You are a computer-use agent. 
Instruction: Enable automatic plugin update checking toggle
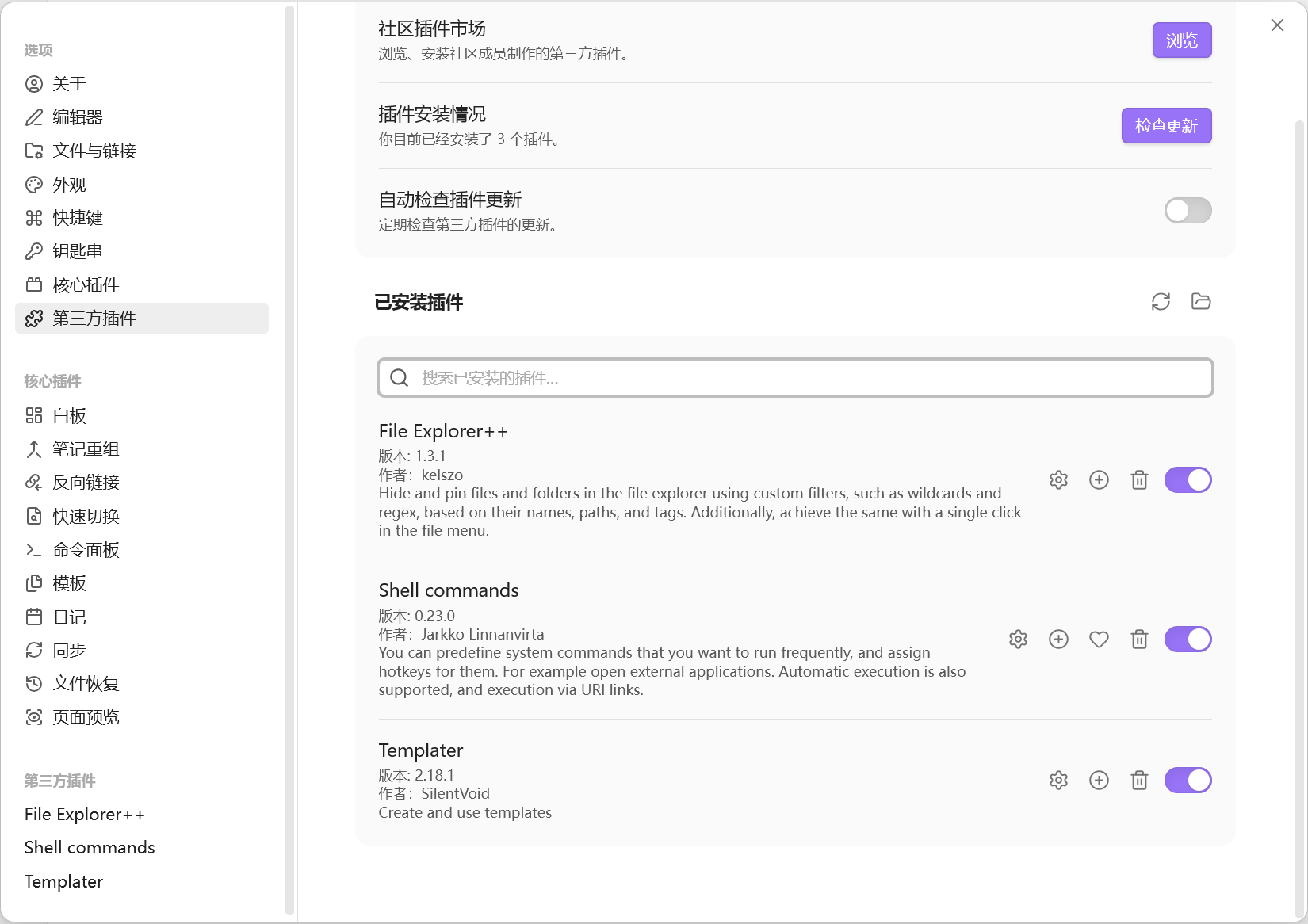click(x=1188, y=211)
